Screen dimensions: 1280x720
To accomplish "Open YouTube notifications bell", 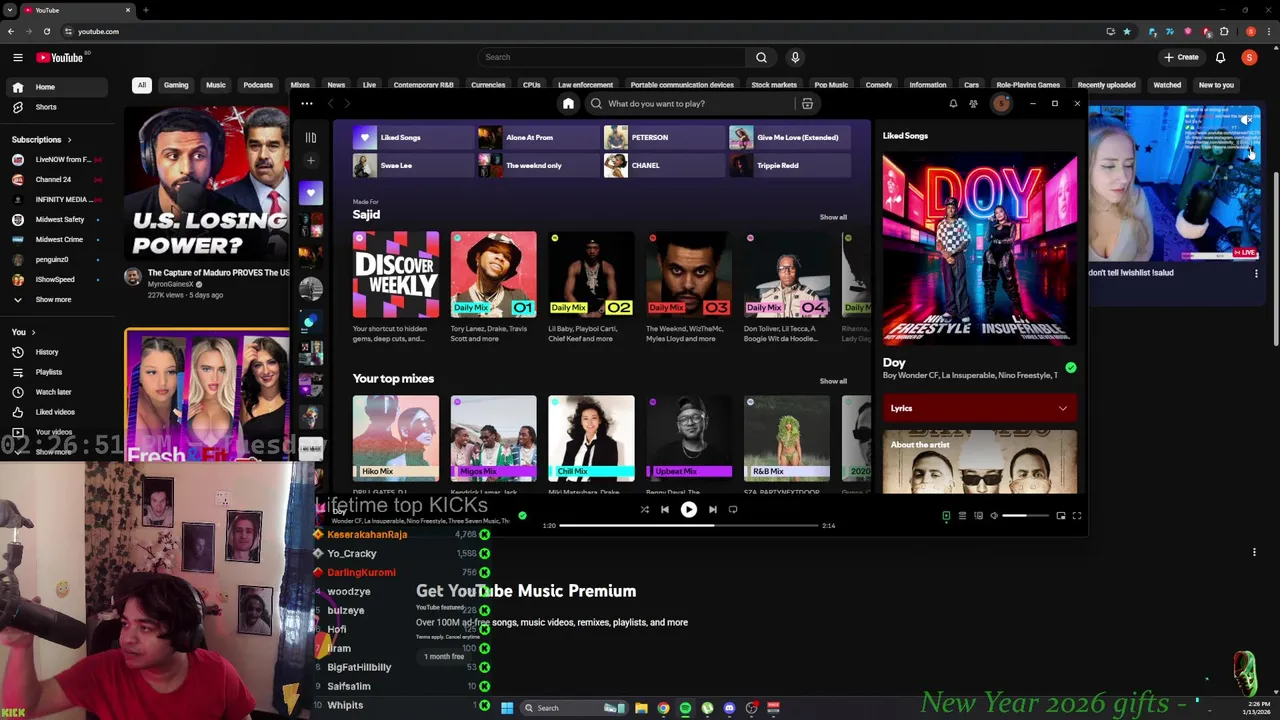I will click(1220, 57).
